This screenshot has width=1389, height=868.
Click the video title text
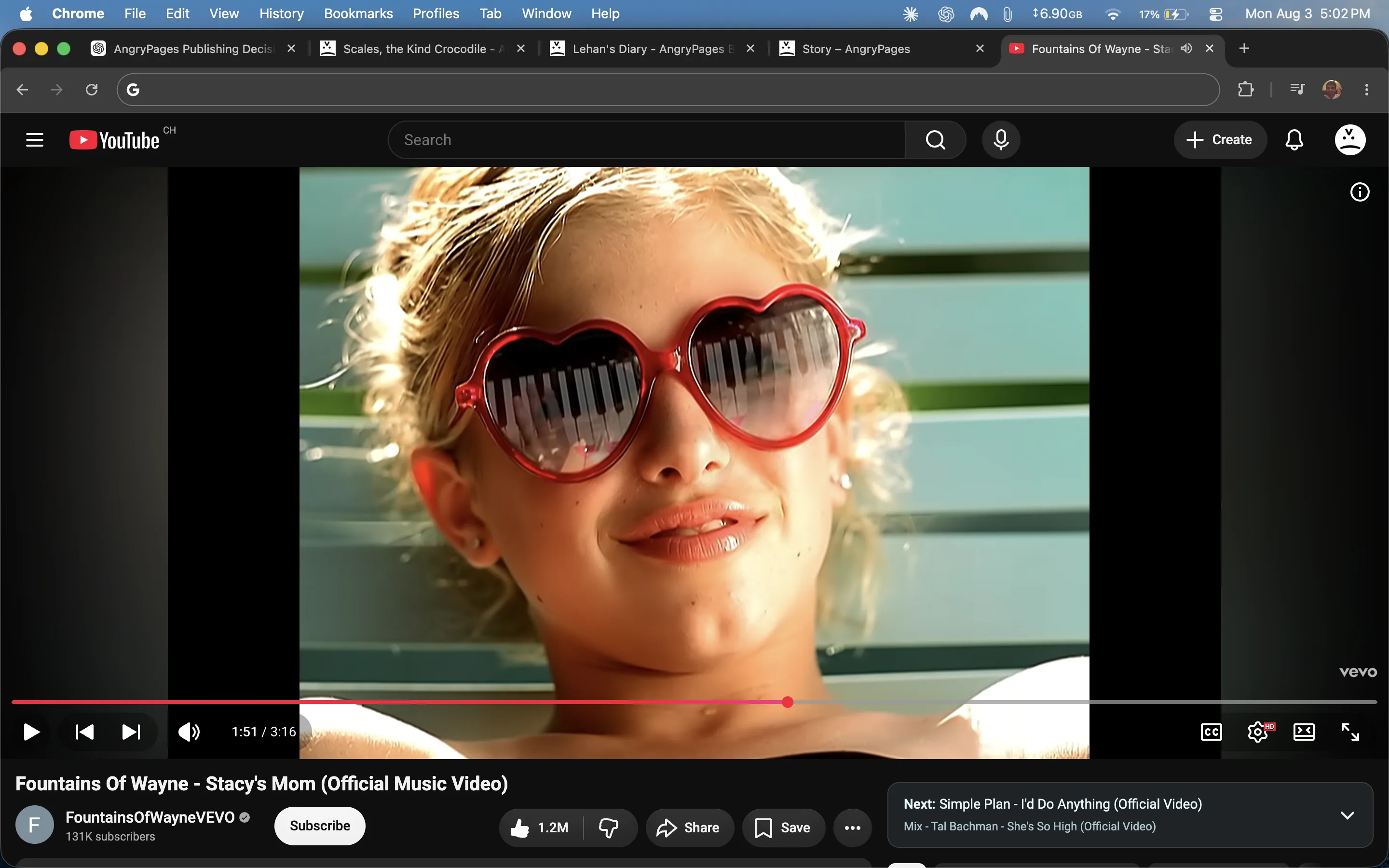pos(262,784)
